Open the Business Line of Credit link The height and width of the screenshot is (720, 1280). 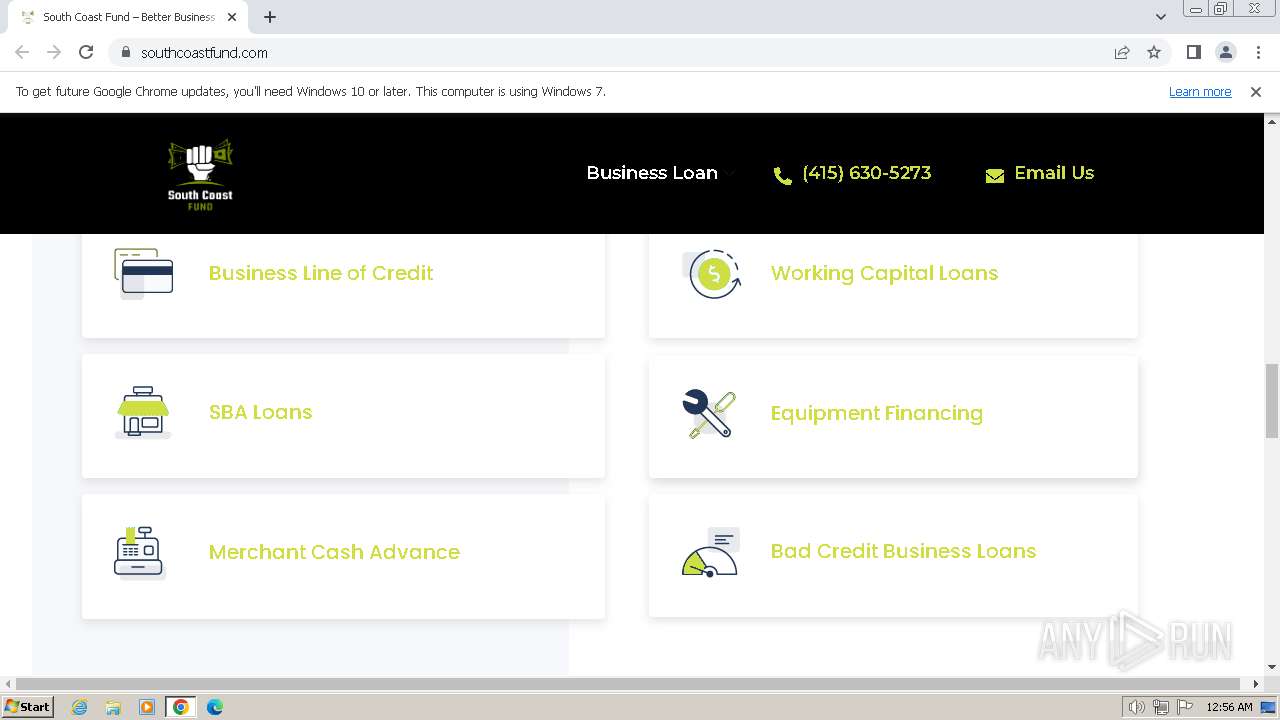(321, 273)
